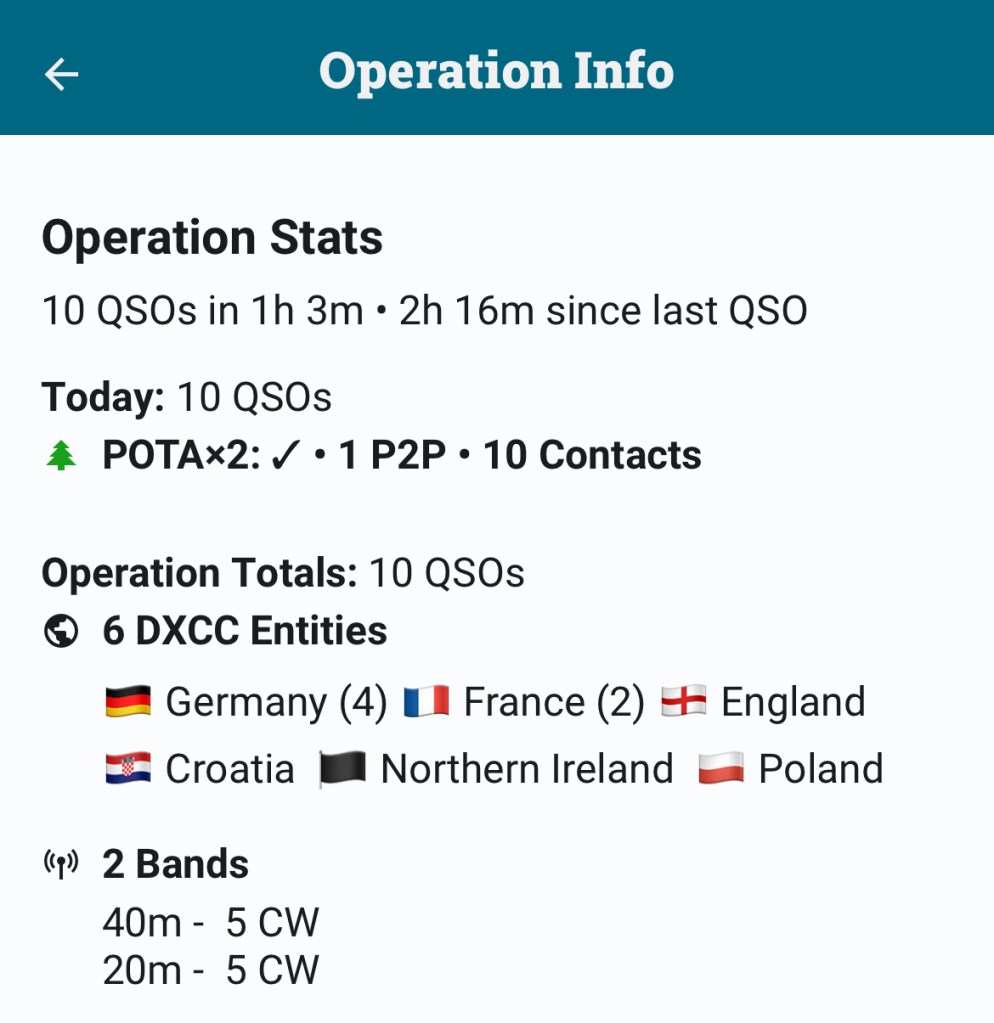Viewport: 994px width, 1023px height.
Task: Select the 6 DXCC Entities label
Action: [245, 631]
